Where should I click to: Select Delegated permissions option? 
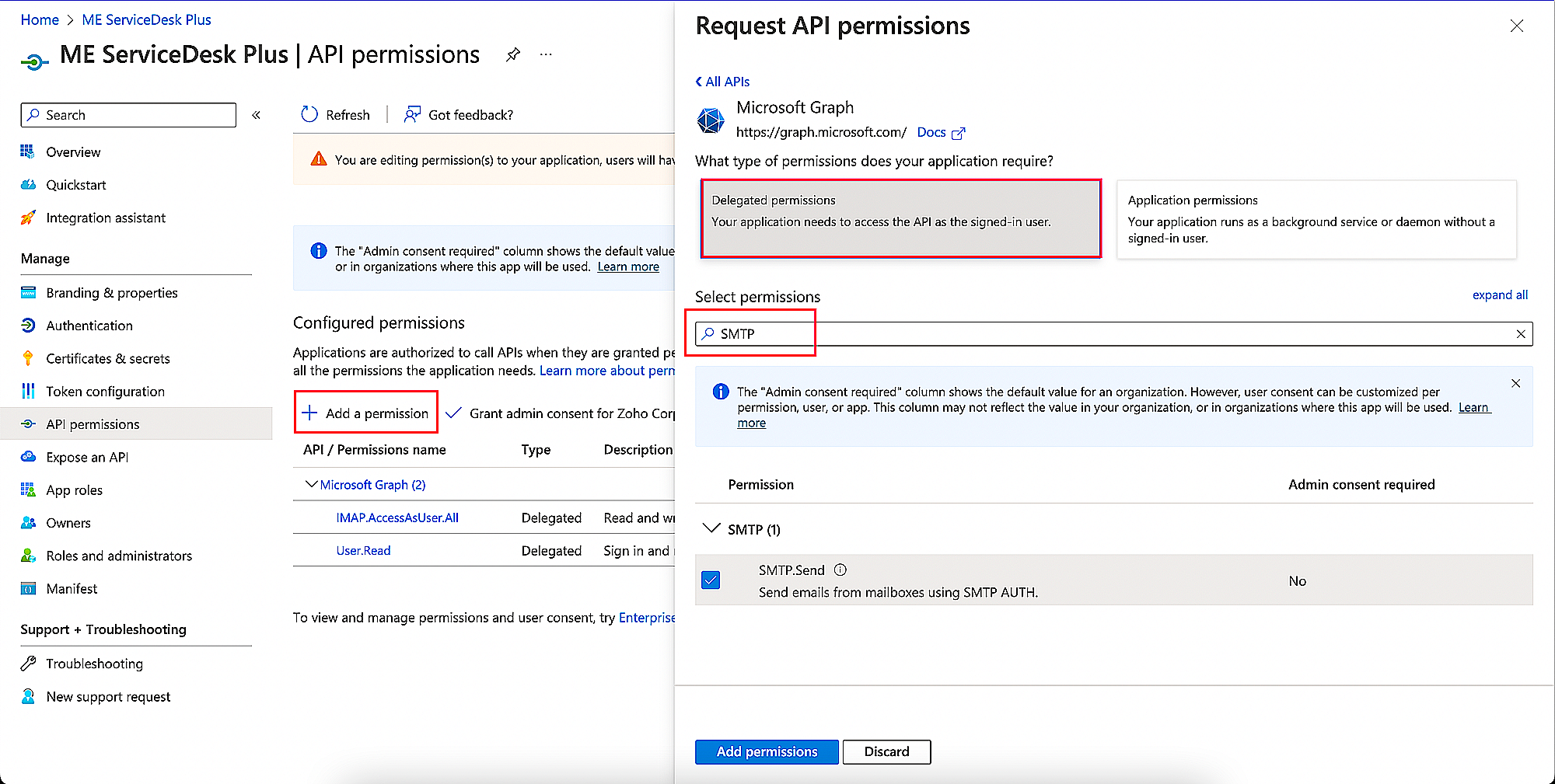pos(900,218)
